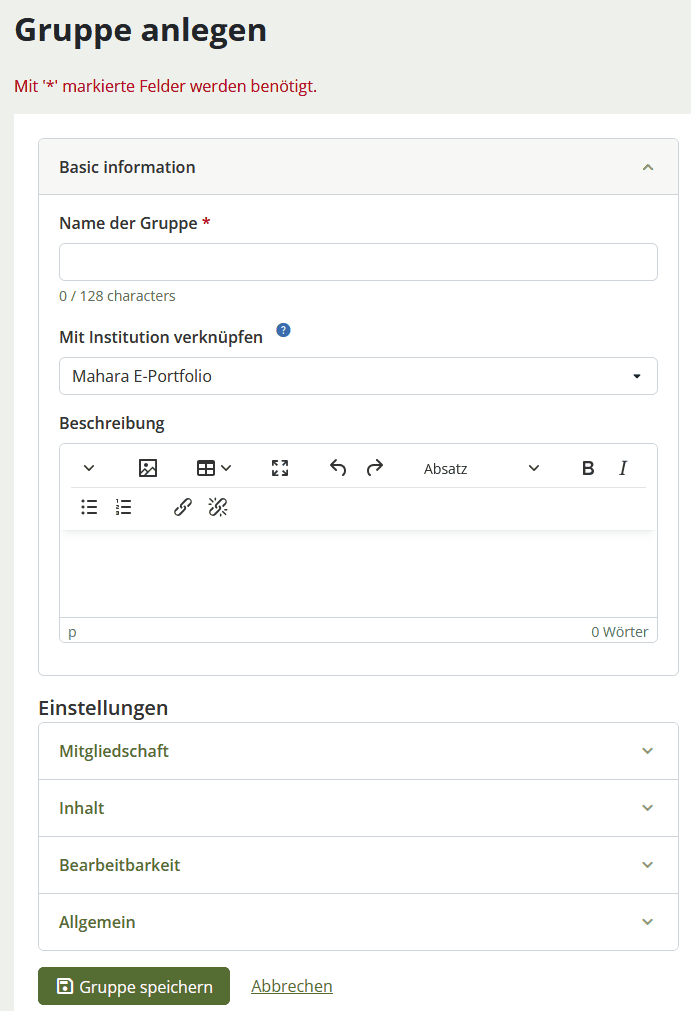The height and width of the screenshot is (1011, 691).
Task: Collapse the Basic information section
Action: pyautogui.click(x=358, y=167)
